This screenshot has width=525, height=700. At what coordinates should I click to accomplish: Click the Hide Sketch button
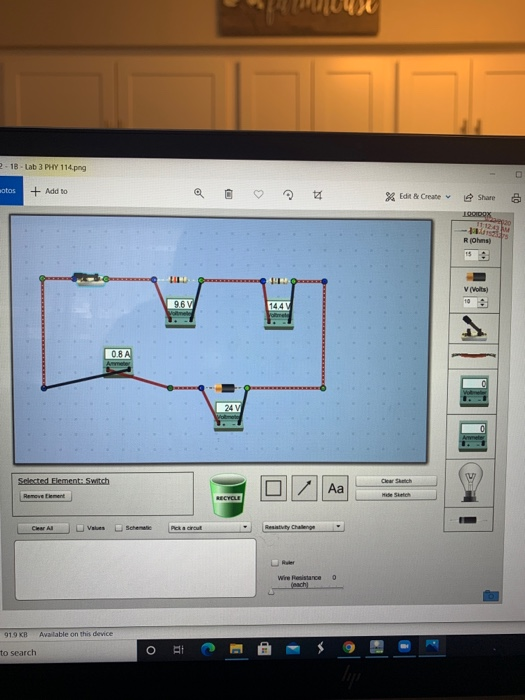396,495
